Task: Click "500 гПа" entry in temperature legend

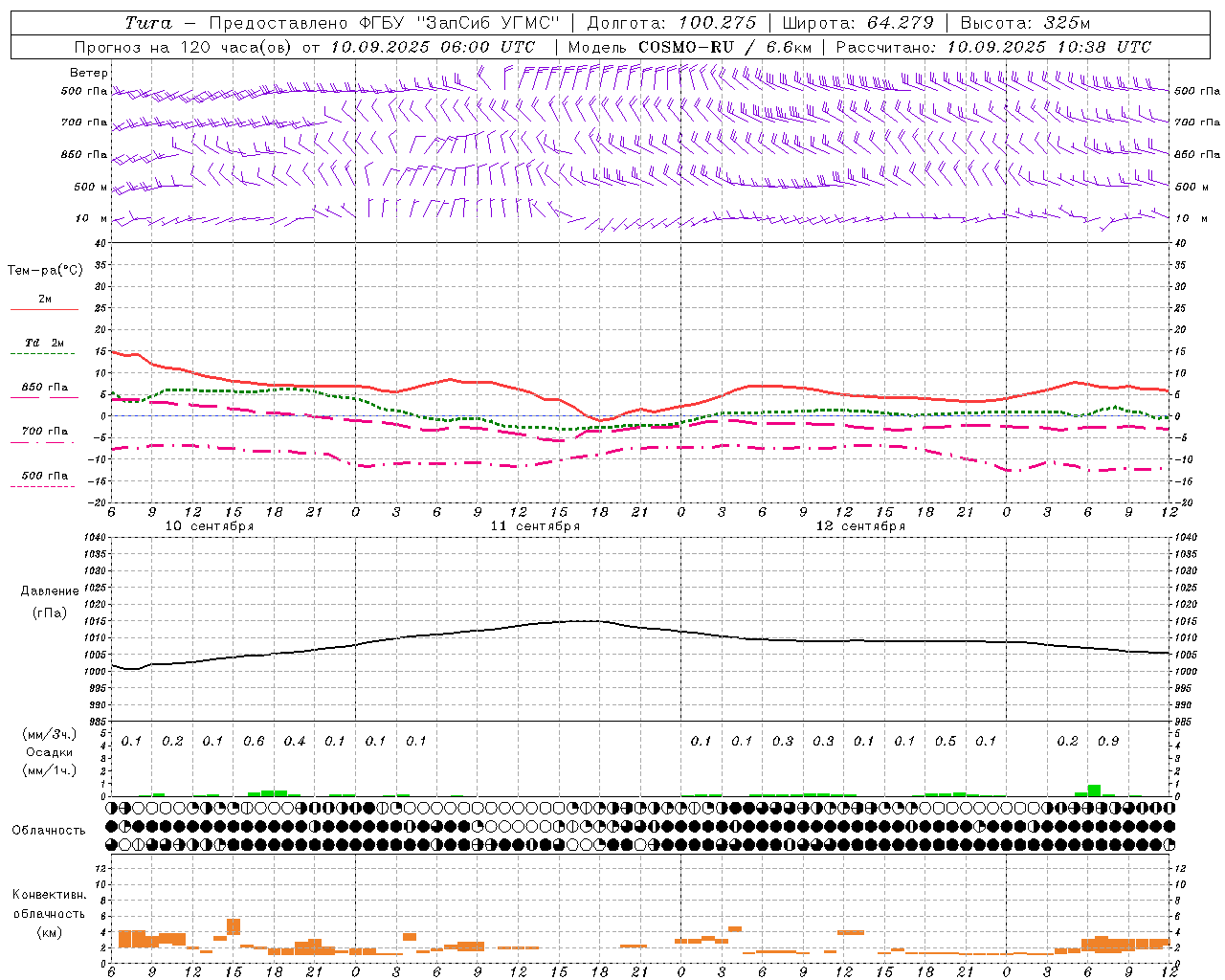Action: coord(45,476)
